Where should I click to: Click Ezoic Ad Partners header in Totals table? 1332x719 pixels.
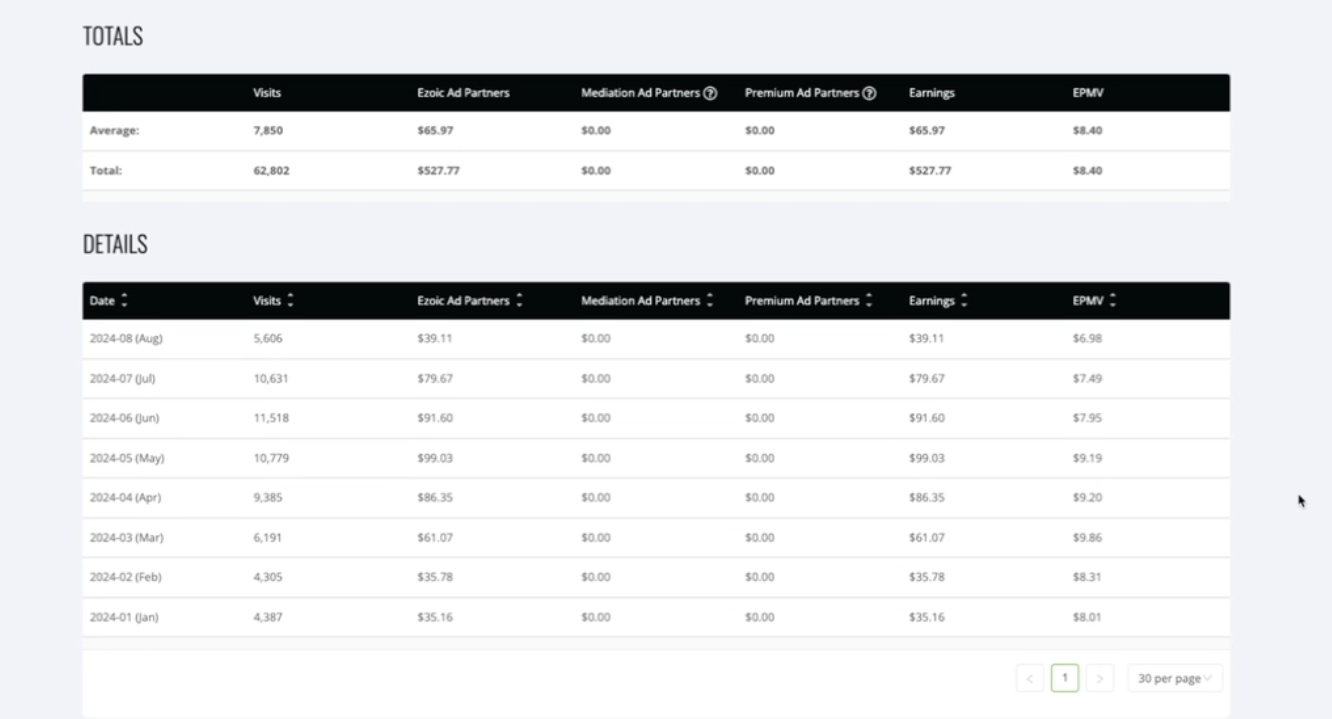pyautogui.click(x=463, y=93)
